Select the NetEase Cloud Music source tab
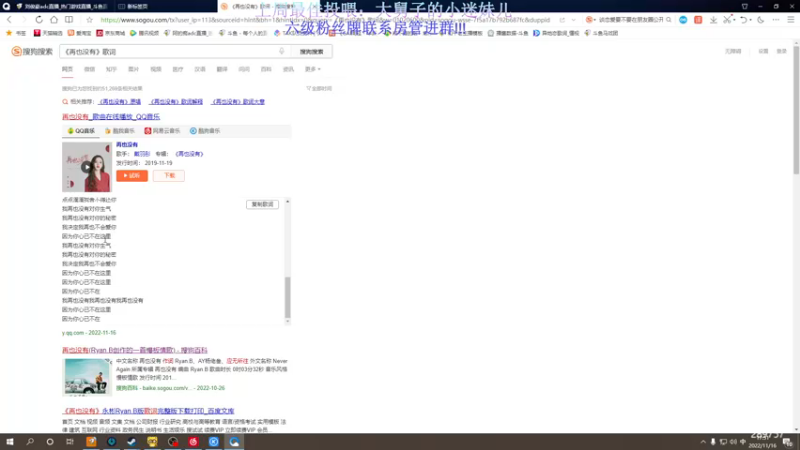The height and width of the screenshot is (450, 800). click(x=162, y=131)
